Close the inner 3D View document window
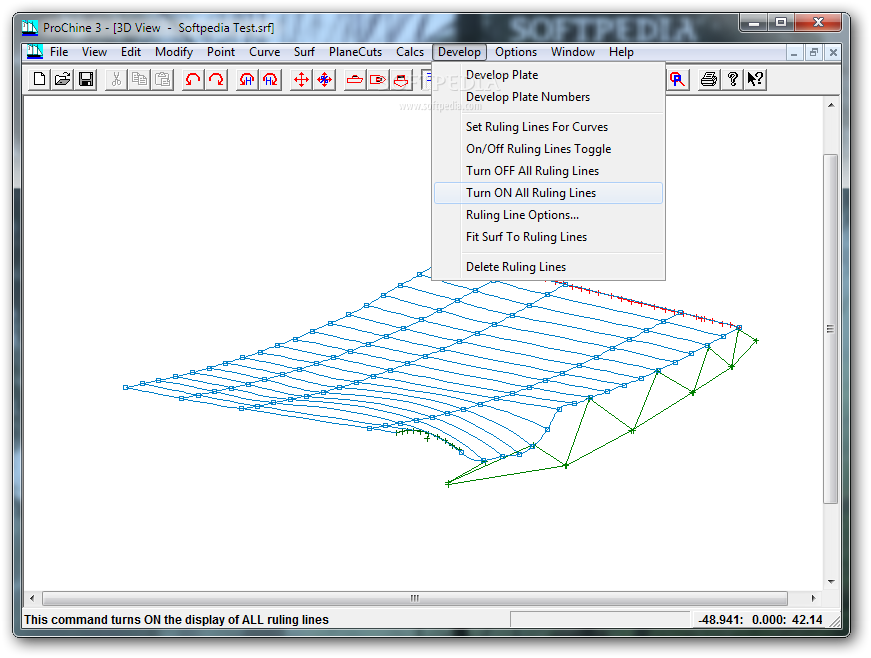 coord(833,53)
